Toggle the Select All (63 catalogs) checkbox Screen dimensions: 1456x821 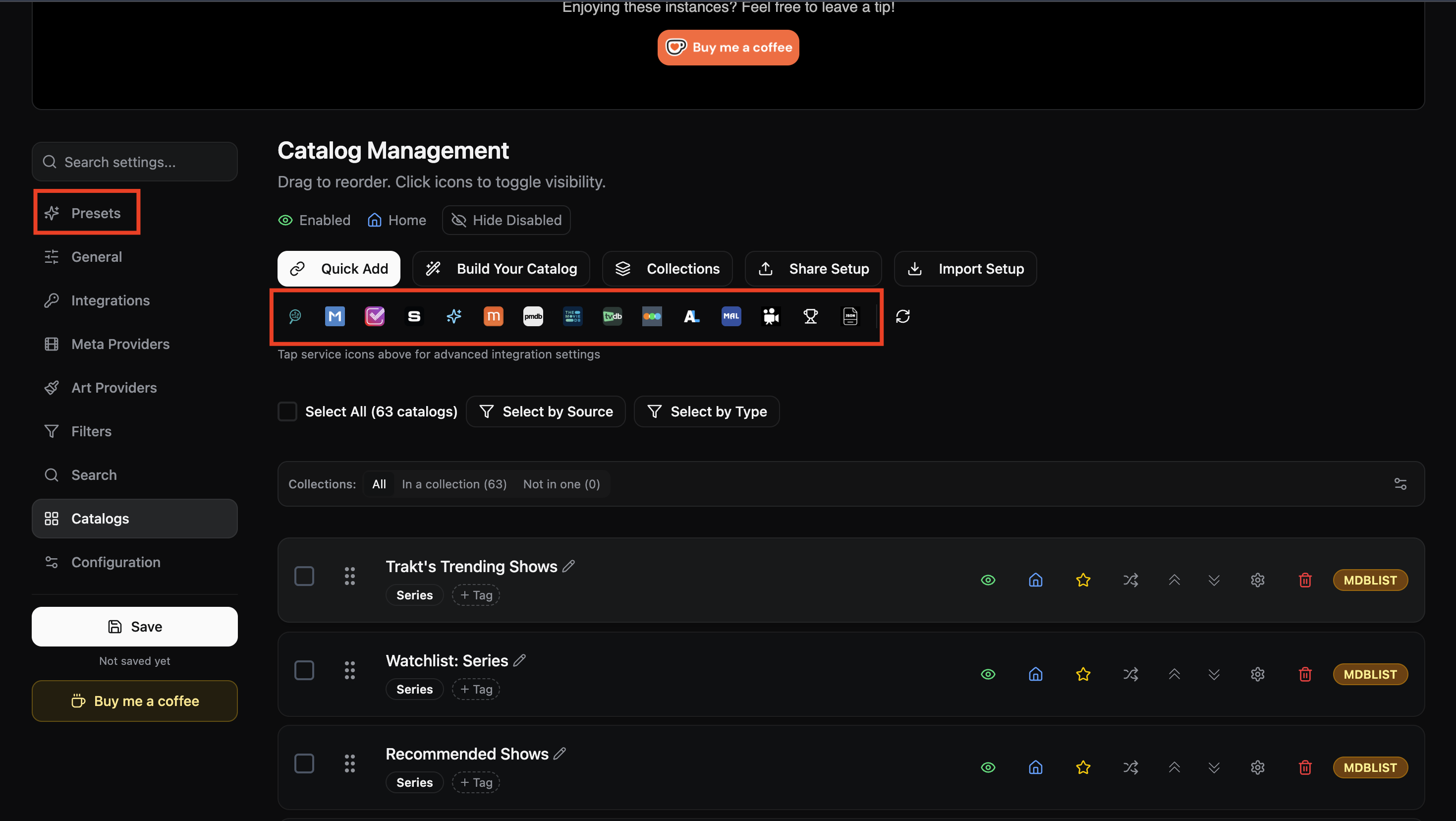pos(287,411)
